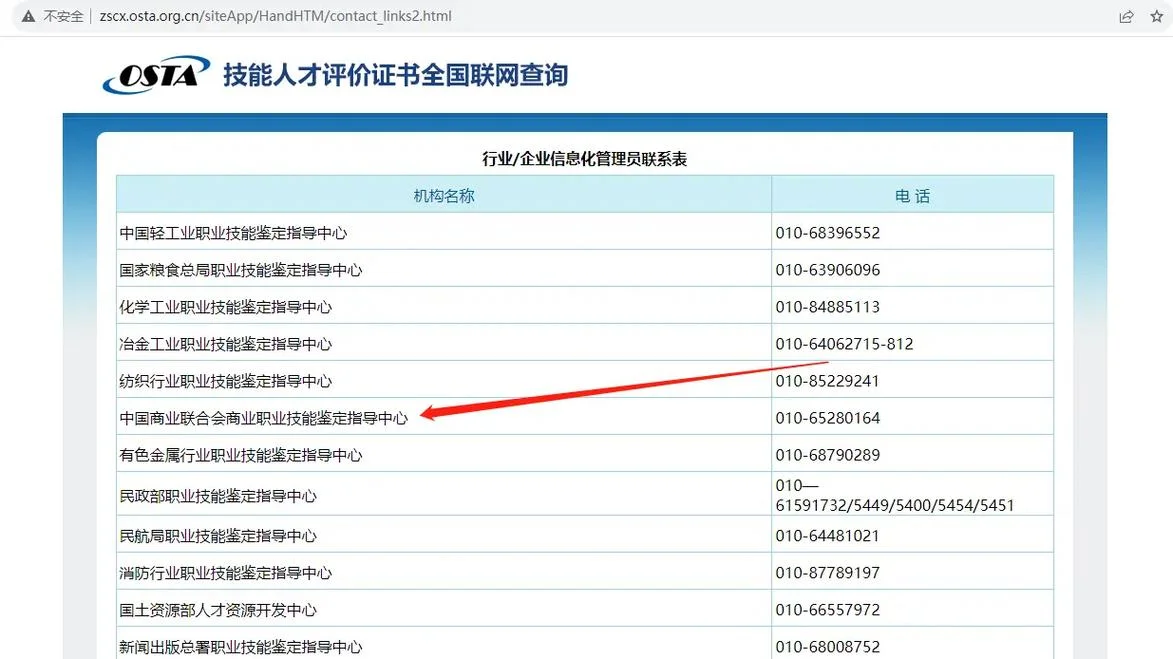The height and width of the screenshot is (659, 1173).
Task: Click phone number 010-63906096
Action: click(827, 269)
